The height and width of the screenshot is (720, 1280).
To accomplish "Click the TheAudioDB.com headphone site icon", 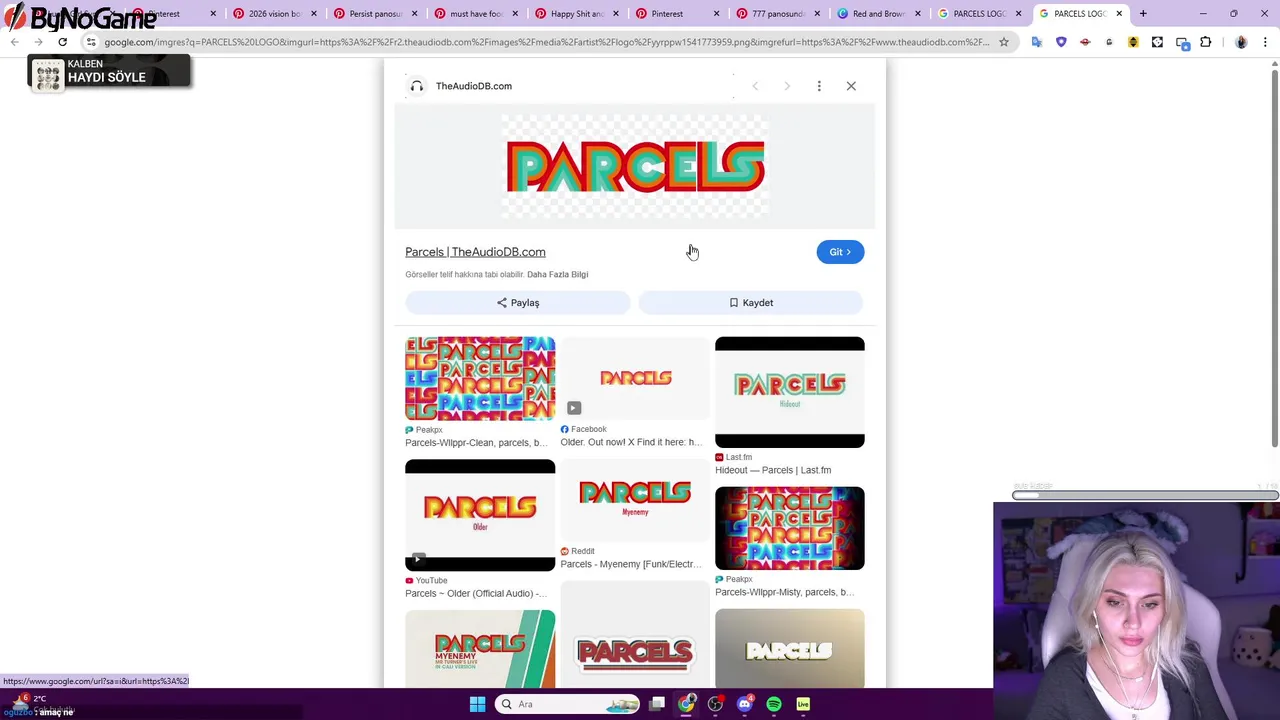I will point(417,86).
